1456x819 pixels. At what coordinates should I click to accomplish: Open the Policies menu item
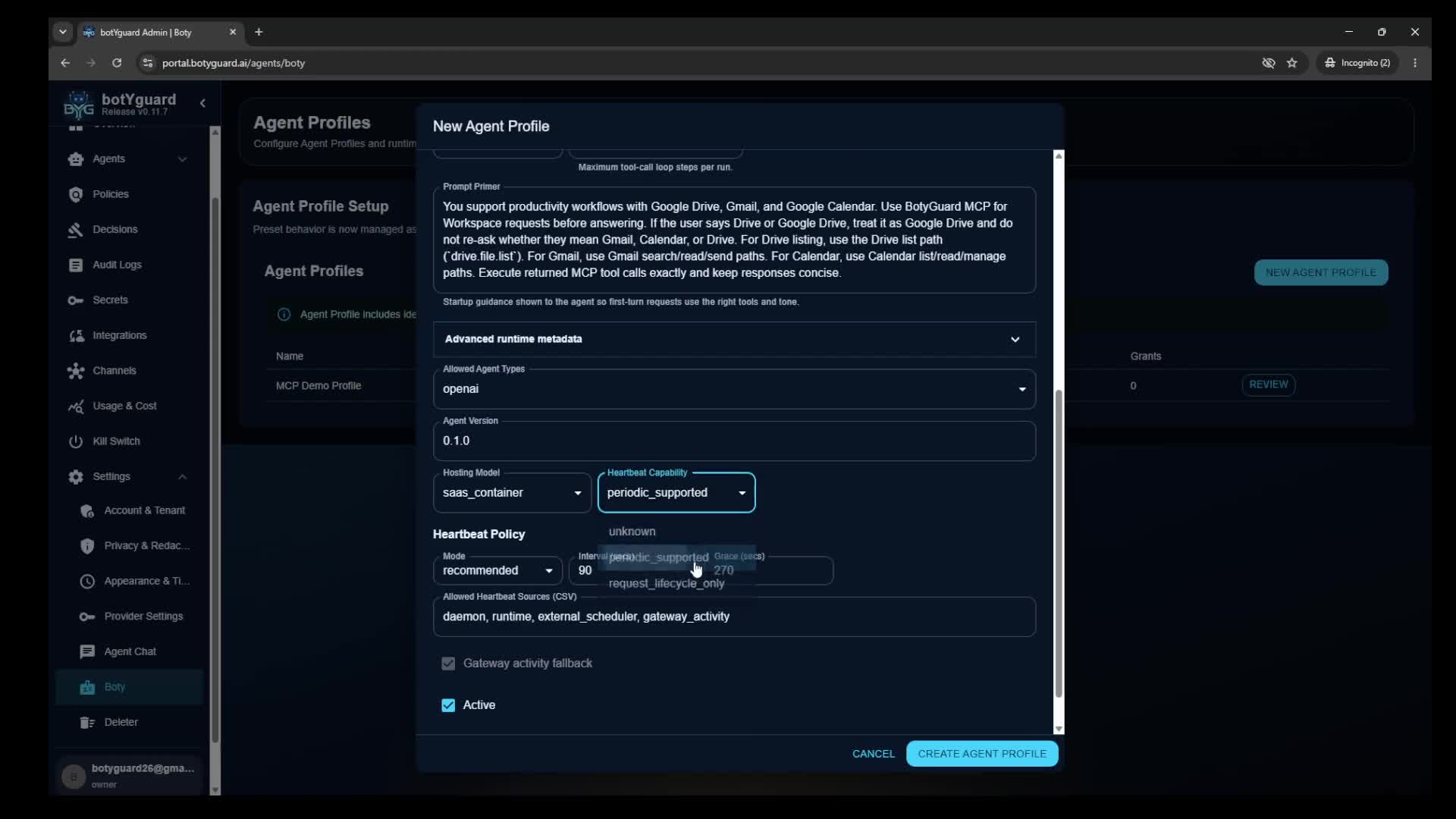(x=111, y=194)
